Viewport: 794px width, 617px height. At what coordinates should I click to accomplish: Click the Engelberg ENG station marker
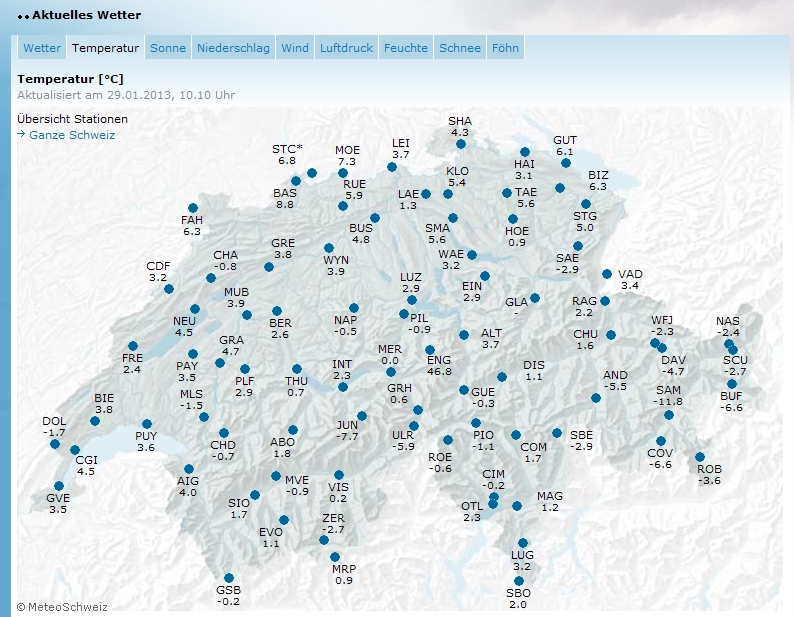430,349
